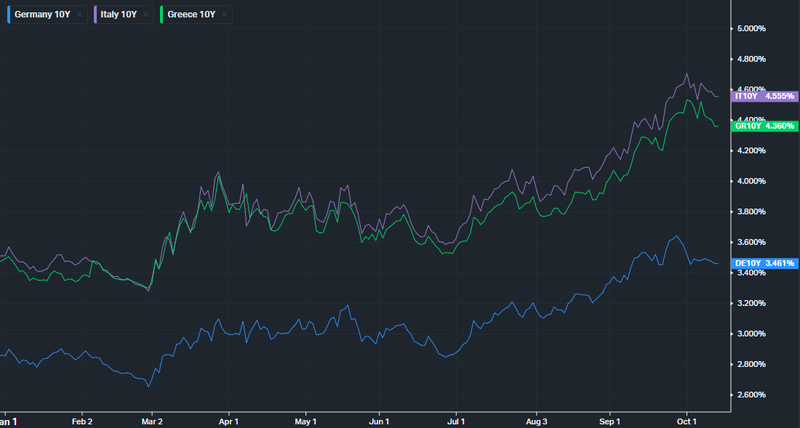Viewport: 800px width, 428px height.
Task: Remove the Germany 10Y series
Action: (79, 14)
